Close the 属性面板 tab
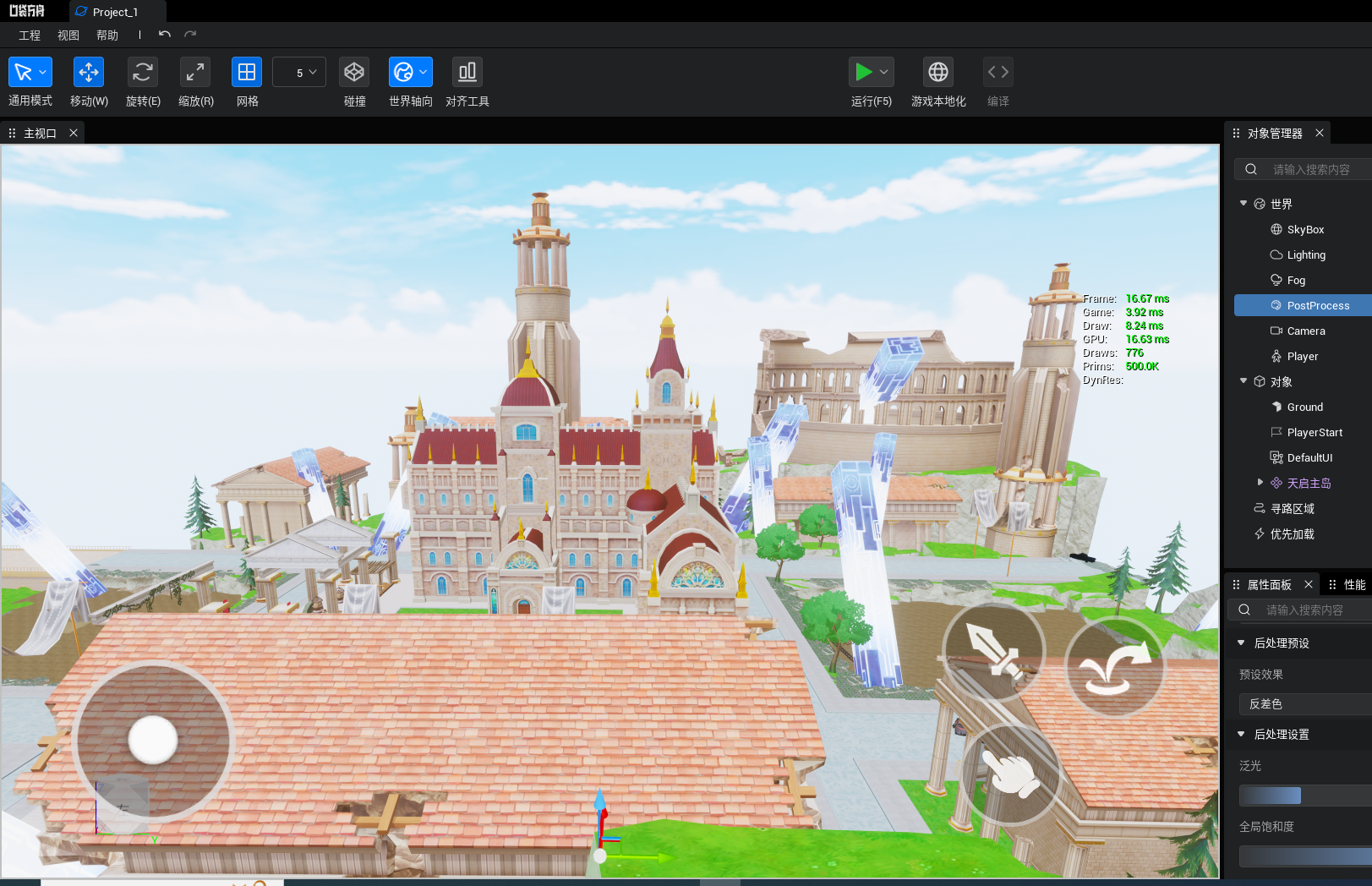This screenshot has height=886, width=1372. pyautogui.click(x=1309, y=584)
